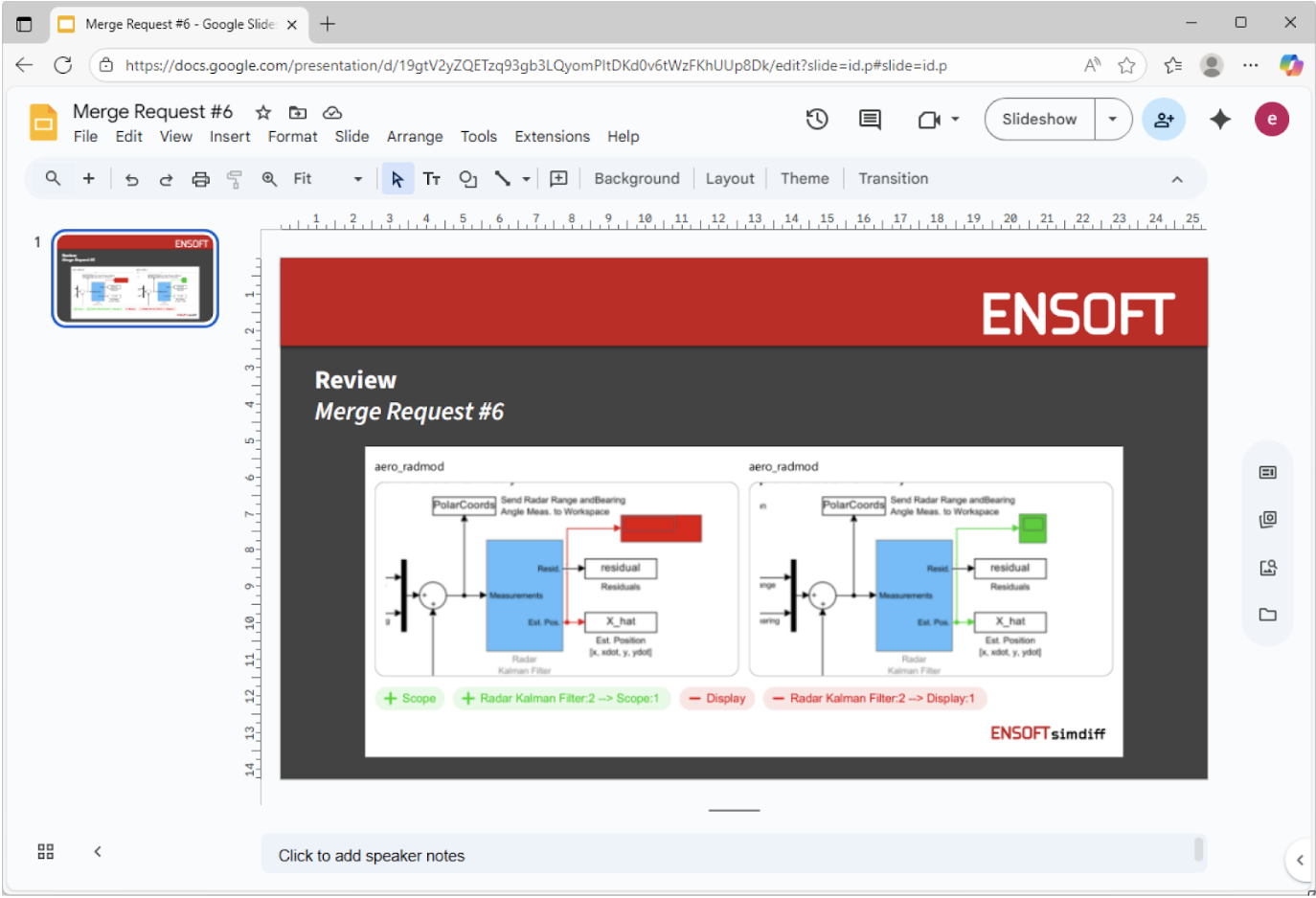Click the ENSOFT logo on slide

pos(1078,314)
